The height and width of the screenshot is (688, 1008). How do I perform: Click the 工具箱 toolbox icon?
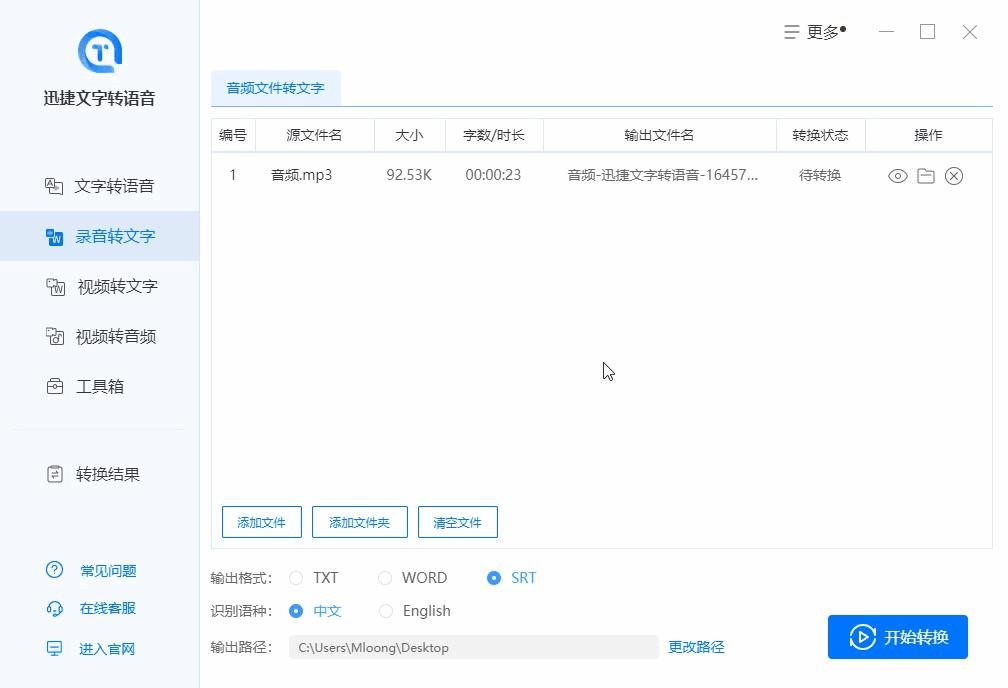coord(55,386)
